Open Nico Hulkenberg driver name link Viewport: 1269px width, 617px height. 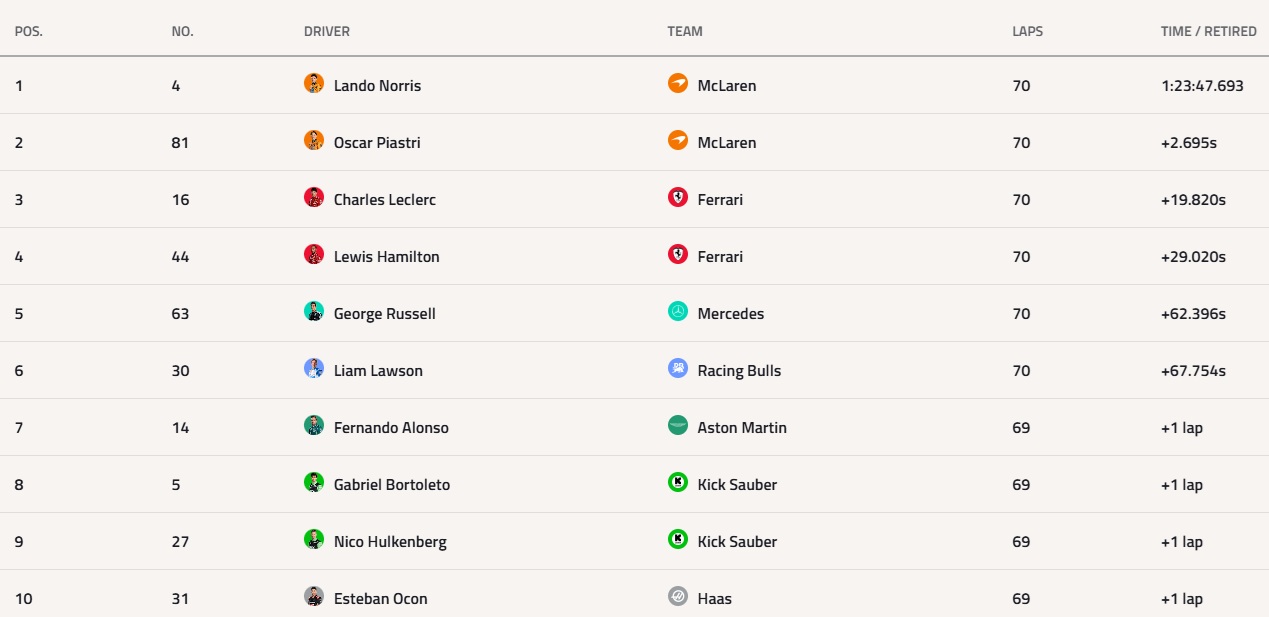[x=390, y=542]
